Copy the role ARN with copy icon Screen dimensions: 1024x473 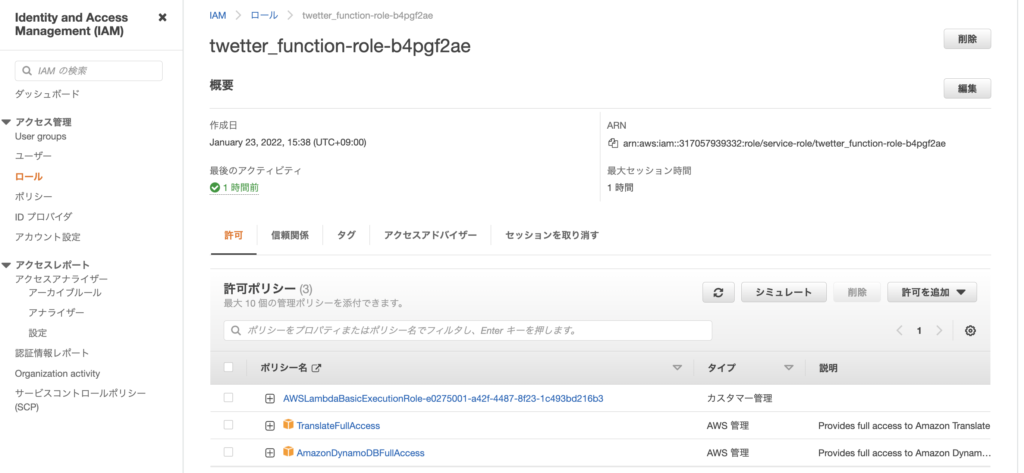pos(613,143)
